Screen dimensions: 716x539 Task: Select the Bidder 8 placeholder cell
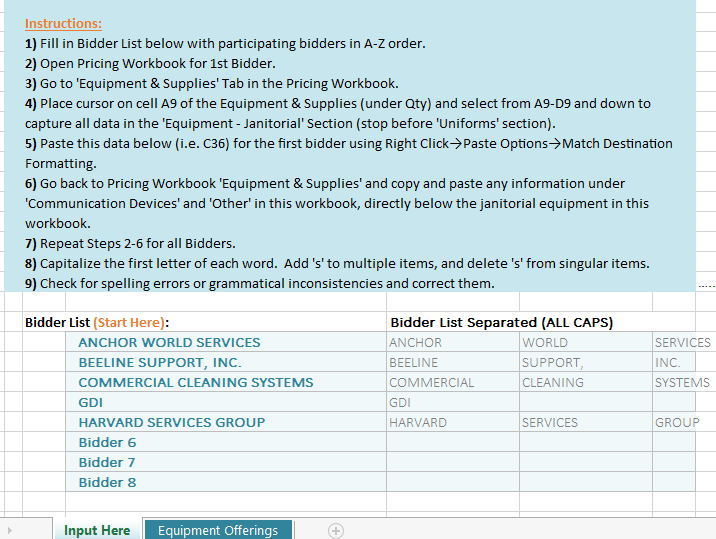coord(226,482)
